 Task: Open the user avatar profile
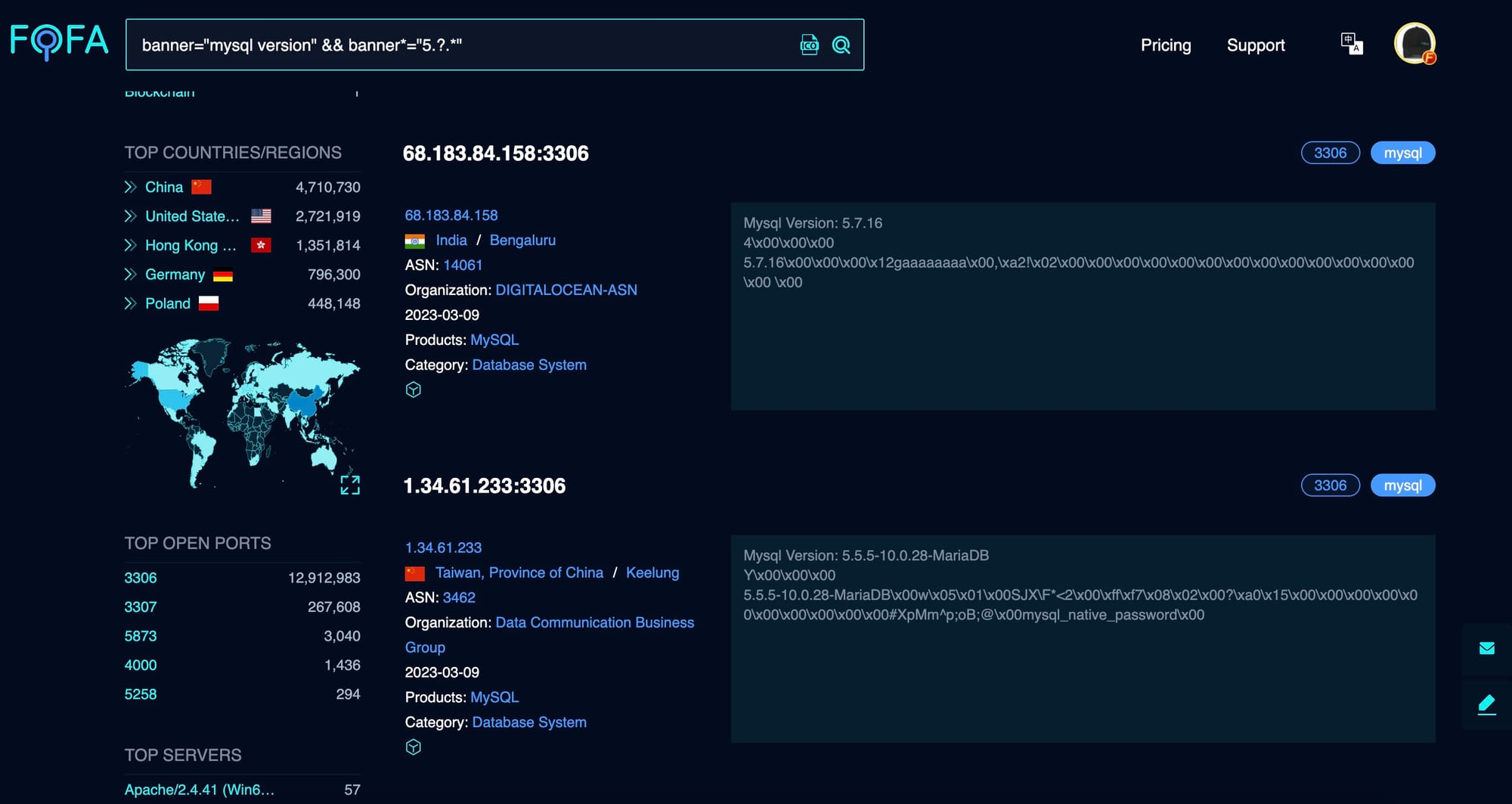1414,44
